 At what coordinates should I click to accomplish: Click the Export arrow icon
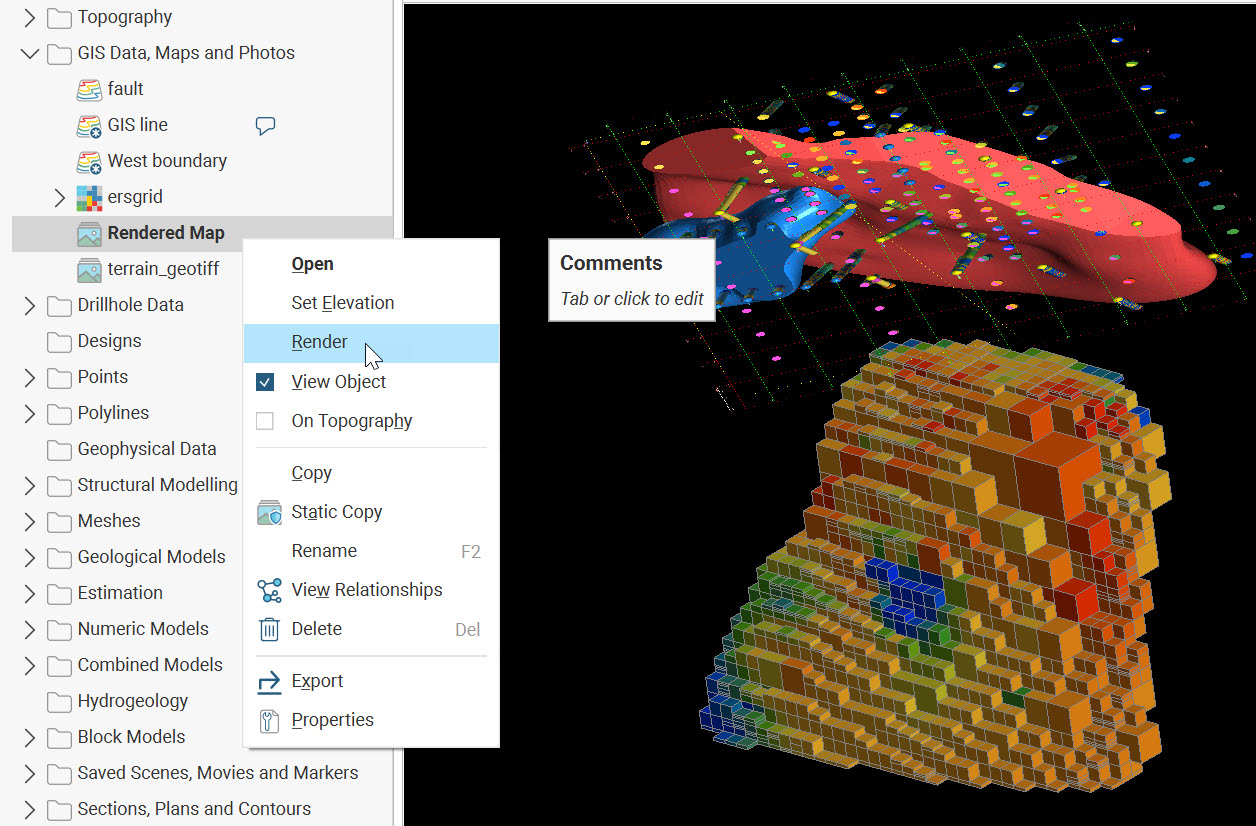tap(269, 681)
